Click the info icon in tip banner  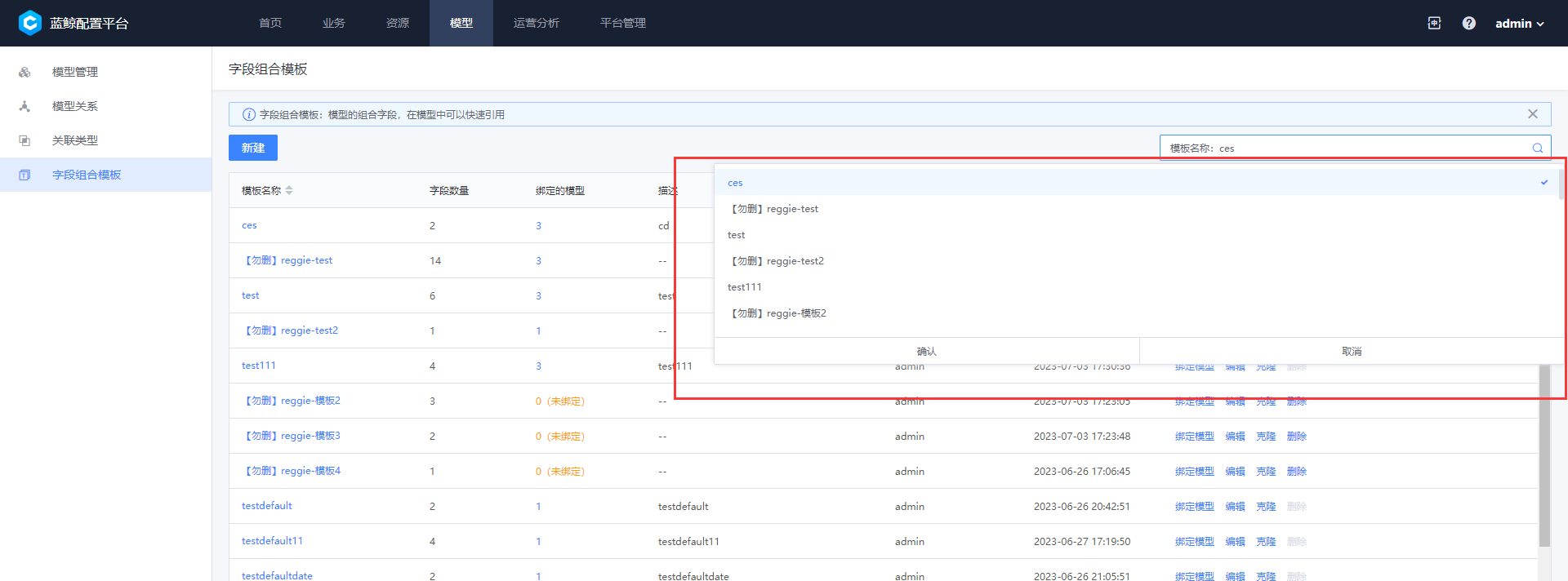249,114
